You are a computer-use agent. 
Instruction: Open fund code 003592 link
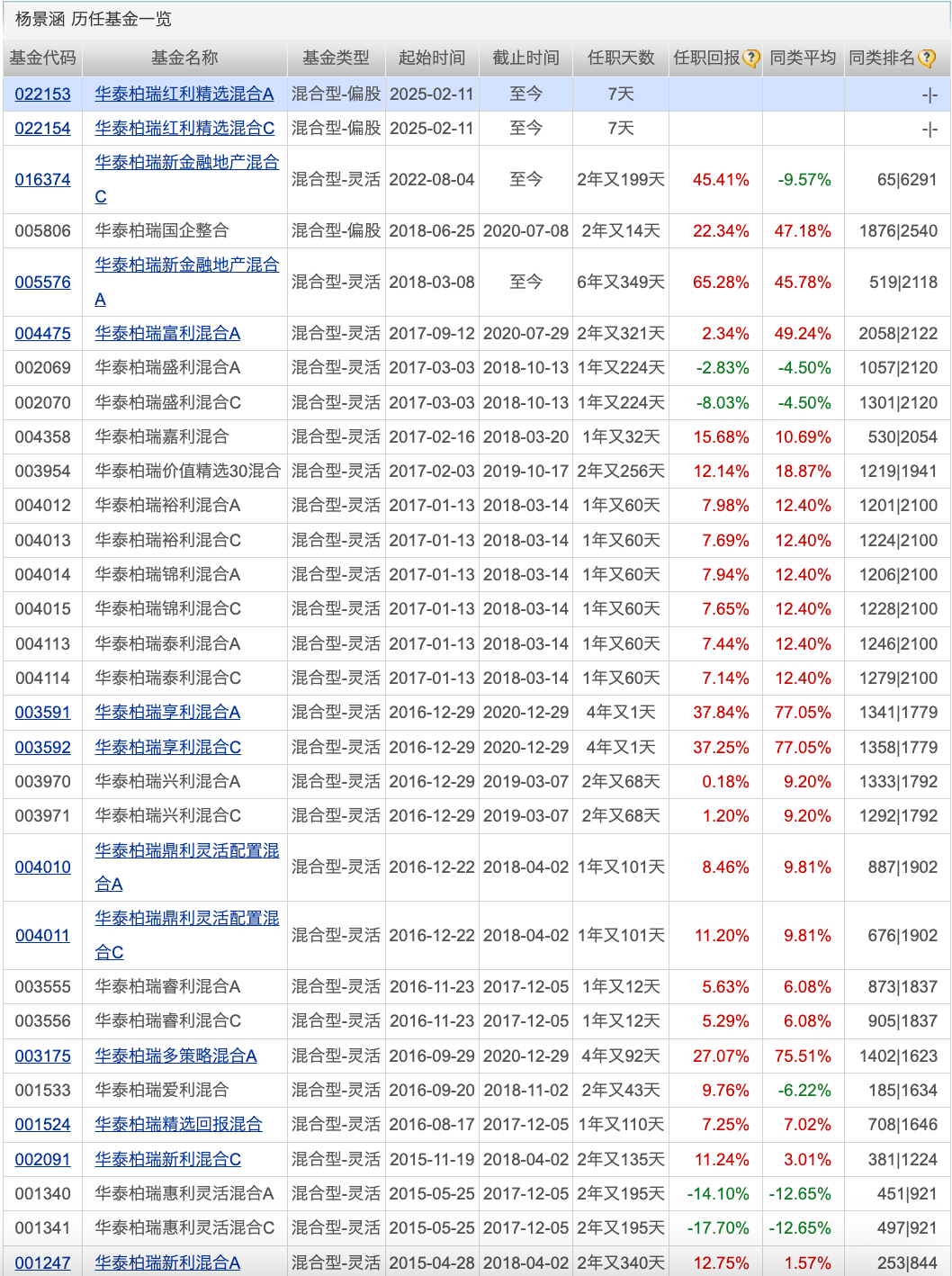click(42, 747)
